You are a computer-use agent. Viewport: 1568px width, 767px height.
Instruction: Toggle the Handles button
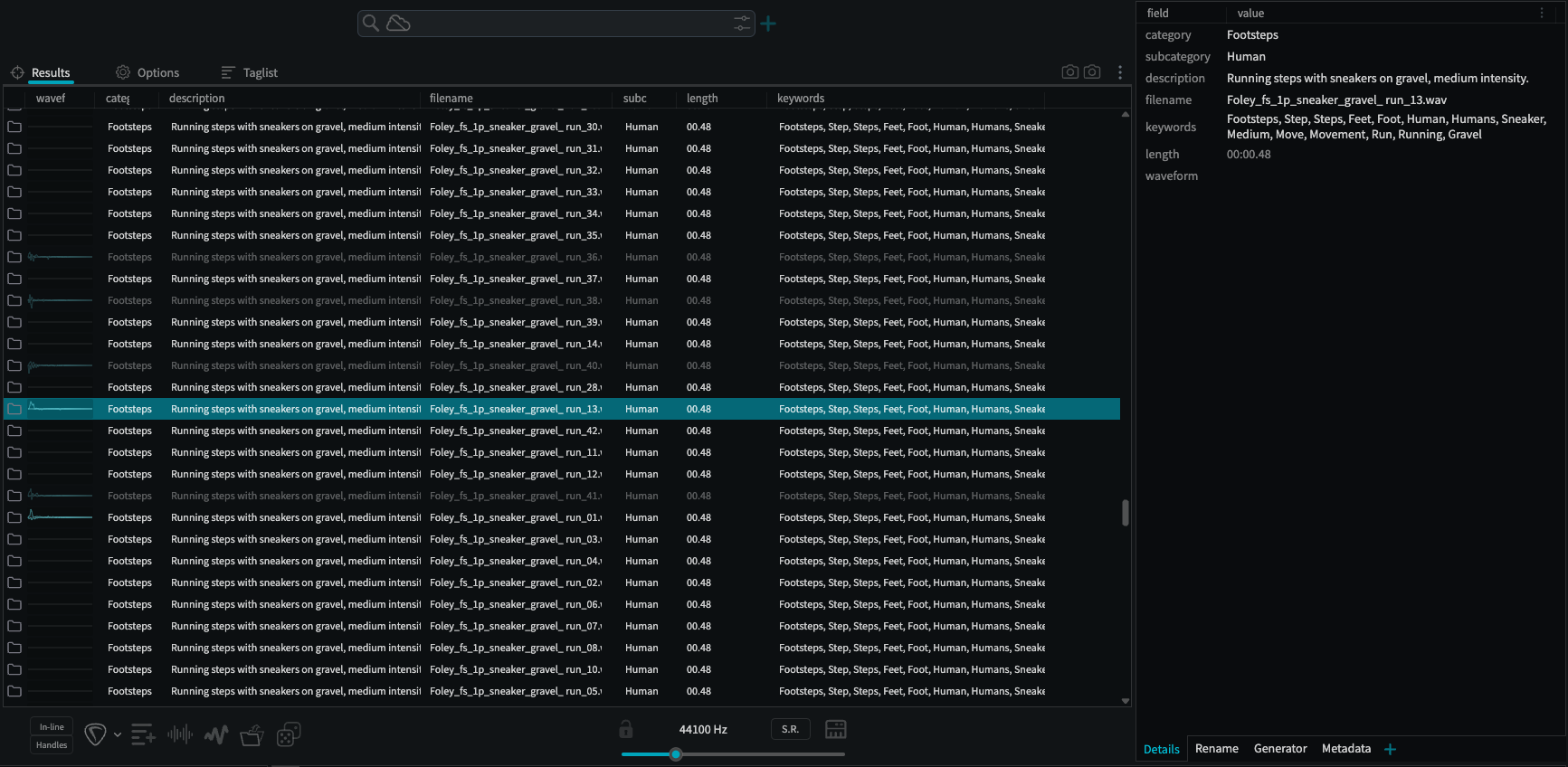pyautogui.click(x=52, y=745)
